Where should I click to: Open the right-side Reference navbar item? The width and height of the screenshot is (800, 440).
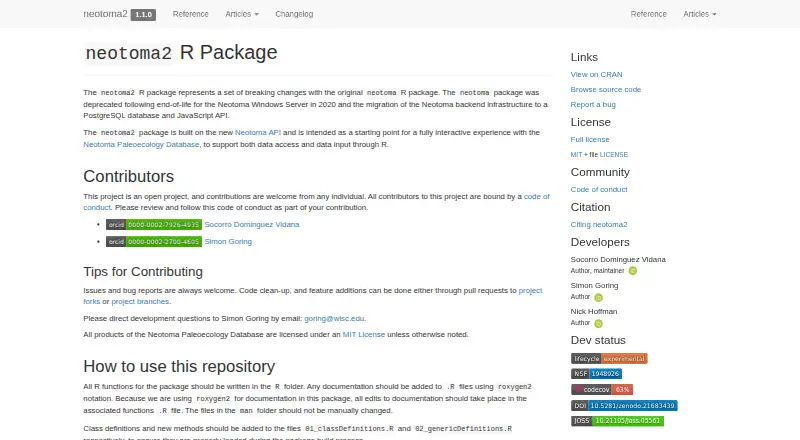[x=648, y=14]
